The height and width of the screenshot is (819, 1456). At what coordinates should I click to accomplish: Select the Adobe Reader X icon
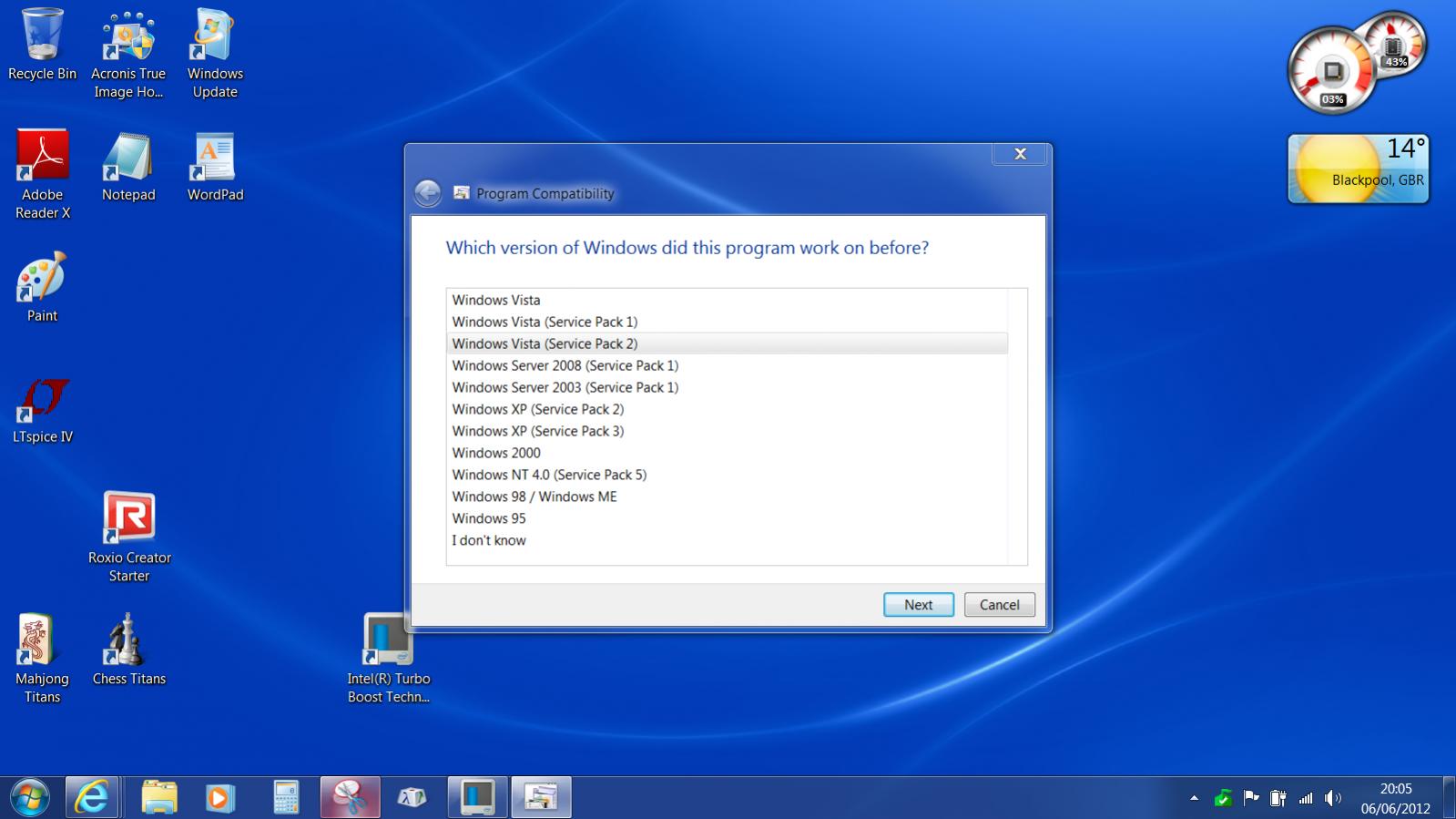pos(42,175)
